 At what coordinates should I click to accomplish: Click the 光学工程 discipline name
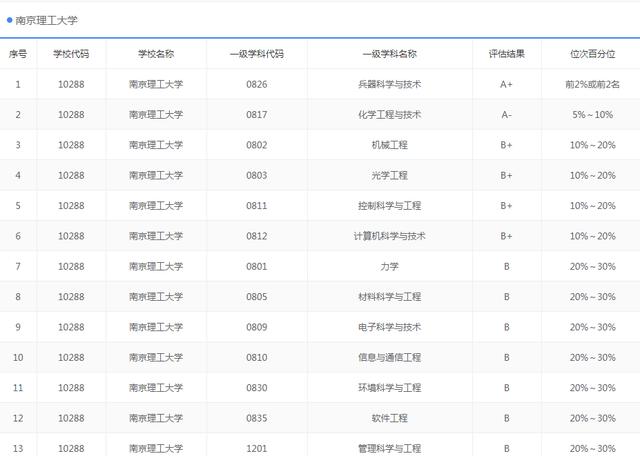click(x=390, y=176)
